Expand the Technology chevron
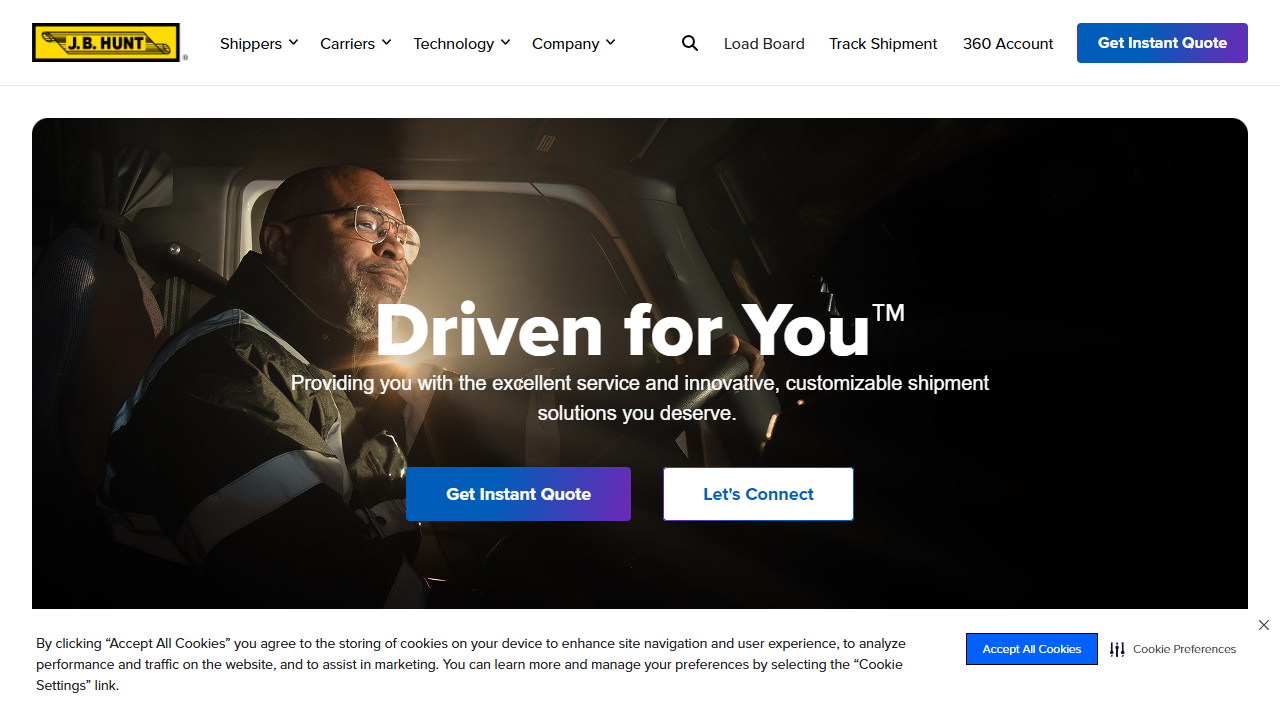Image resolution: width=1280 pixels, height=720 pixels. pos(505,42)
